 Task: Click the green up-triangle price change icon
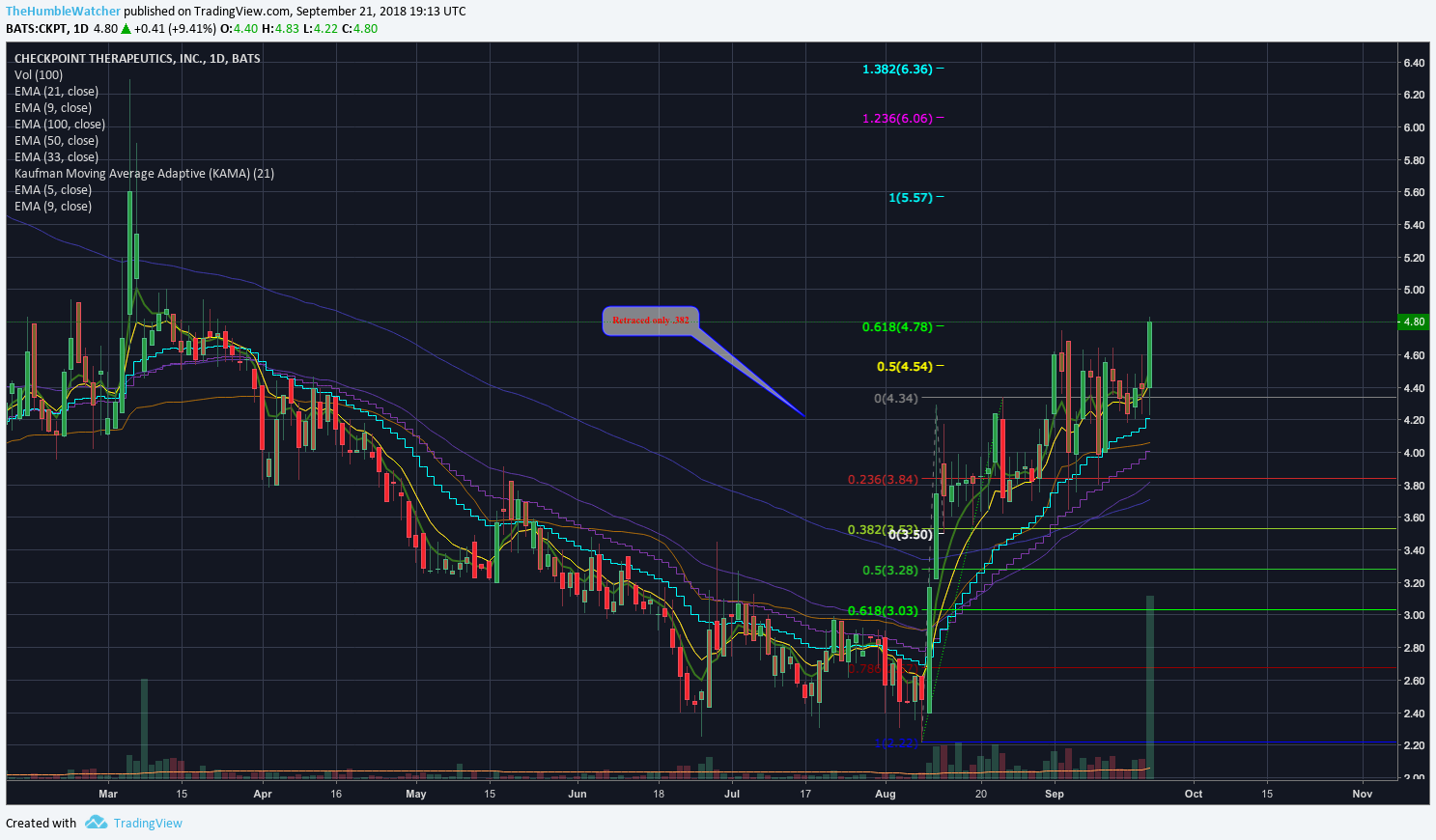pos(126,29)
